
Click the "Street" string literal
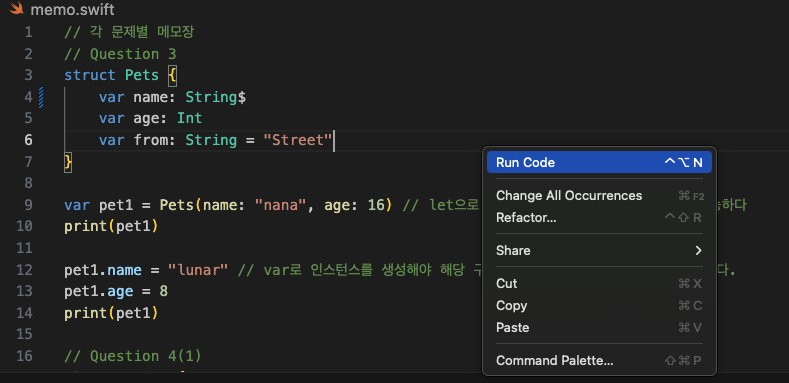pyautogui.click(x=298, y=140)
